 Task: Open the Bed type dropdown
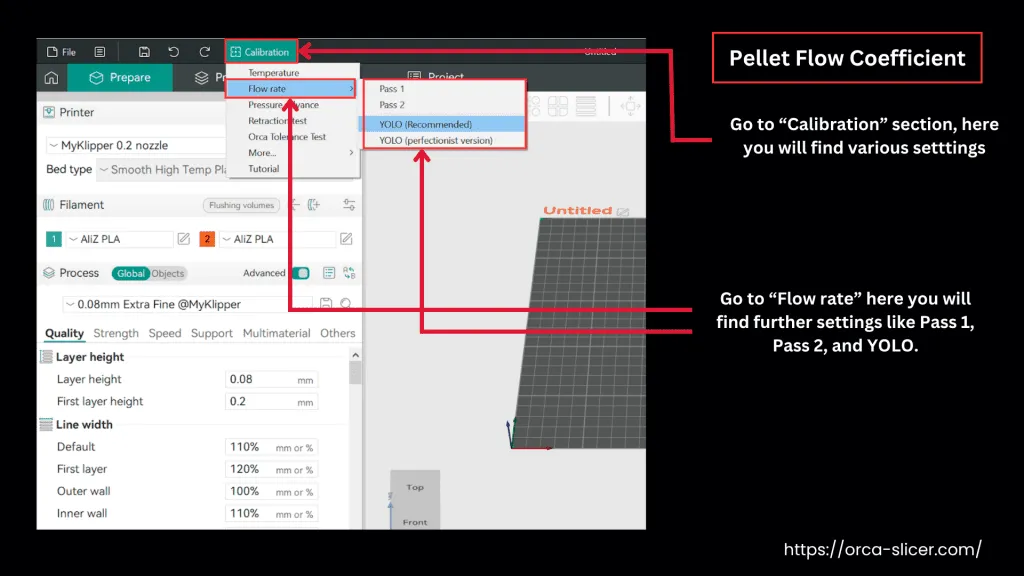162,170
